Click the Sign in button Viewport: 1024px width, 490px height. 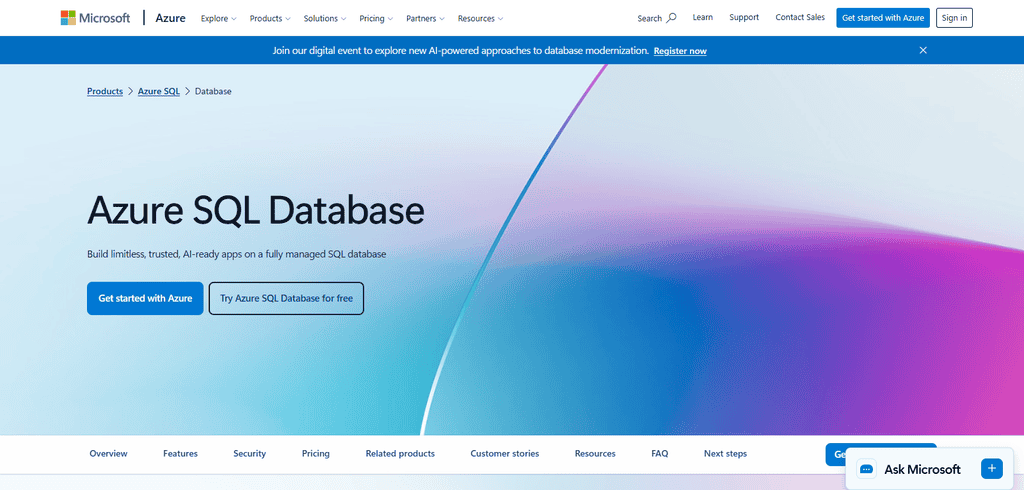click(x=954, y=18)
